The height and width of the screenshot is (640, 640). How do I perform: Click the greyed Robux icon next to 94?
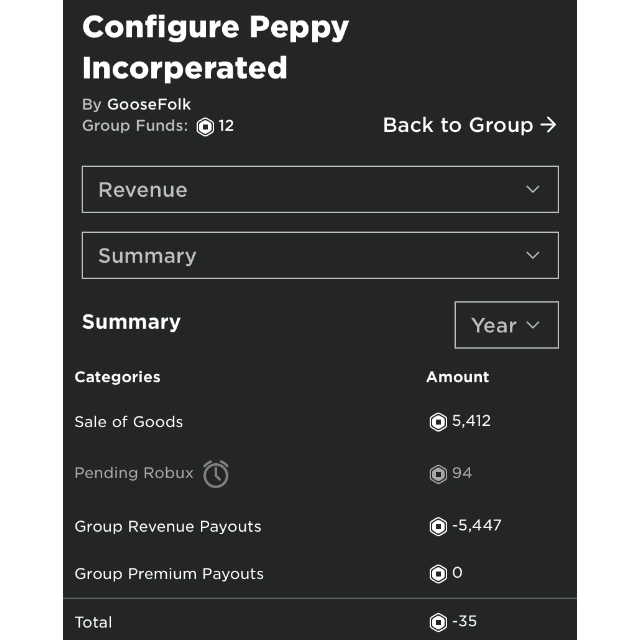click(x=438, y=474)
